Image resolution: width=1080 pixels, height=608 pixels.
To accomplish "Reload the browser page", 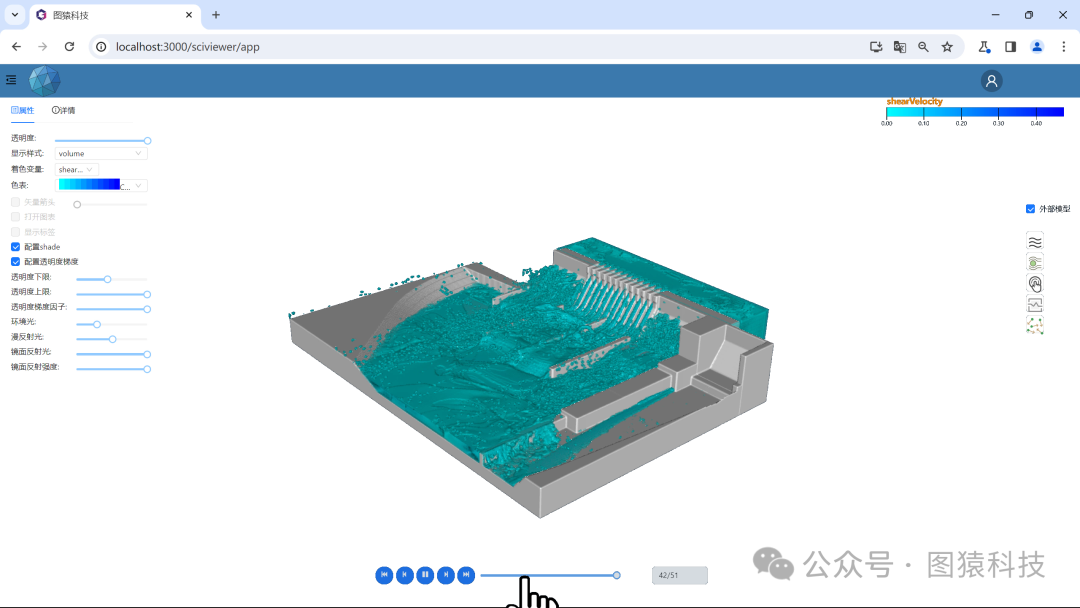I will [70, 47].
